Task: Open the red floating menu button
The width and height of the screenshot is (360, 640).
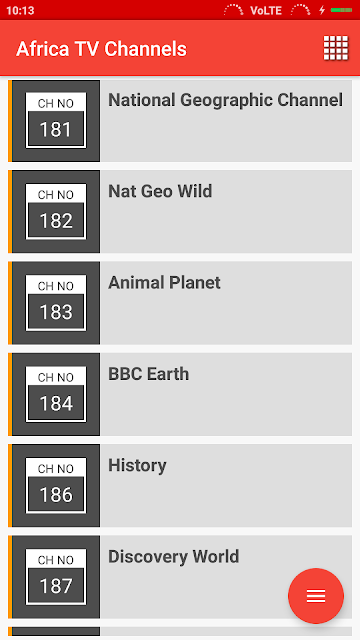Action: click(x=316, y=596)
